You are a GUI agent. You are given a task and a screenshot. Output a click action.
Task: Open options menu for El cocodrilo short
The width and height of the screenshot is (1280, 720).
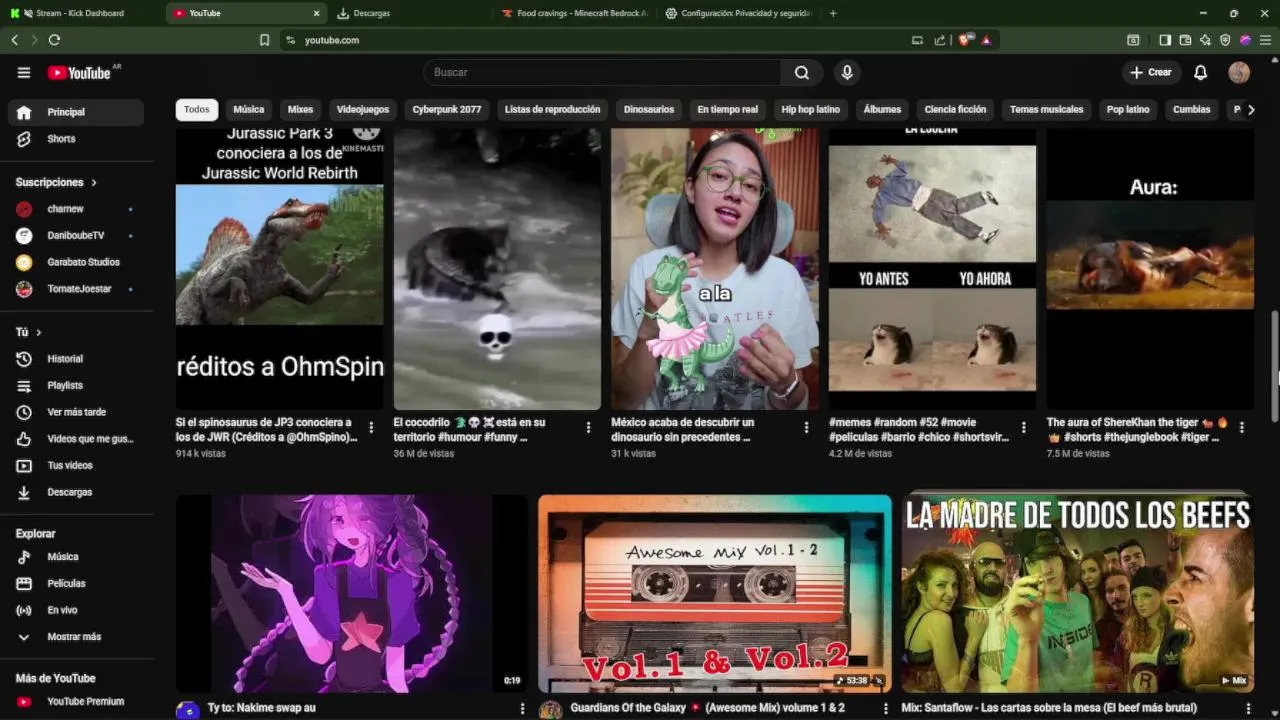(x=588, y=427)
